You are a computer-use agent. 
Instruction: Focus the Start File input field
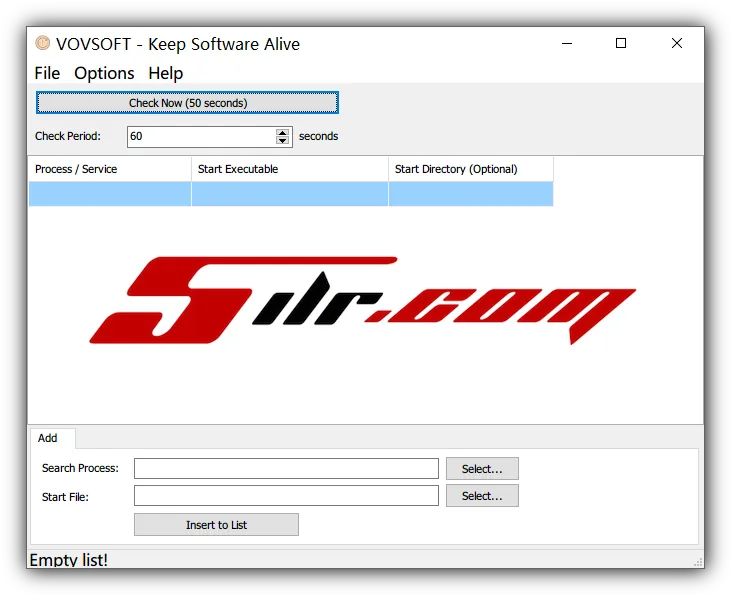coord(286,496)
